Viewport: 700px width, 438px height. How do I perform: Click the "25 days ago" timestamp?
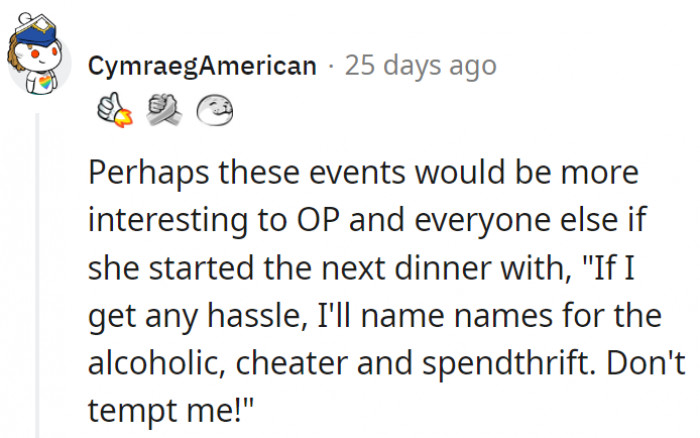coord(420,66)
